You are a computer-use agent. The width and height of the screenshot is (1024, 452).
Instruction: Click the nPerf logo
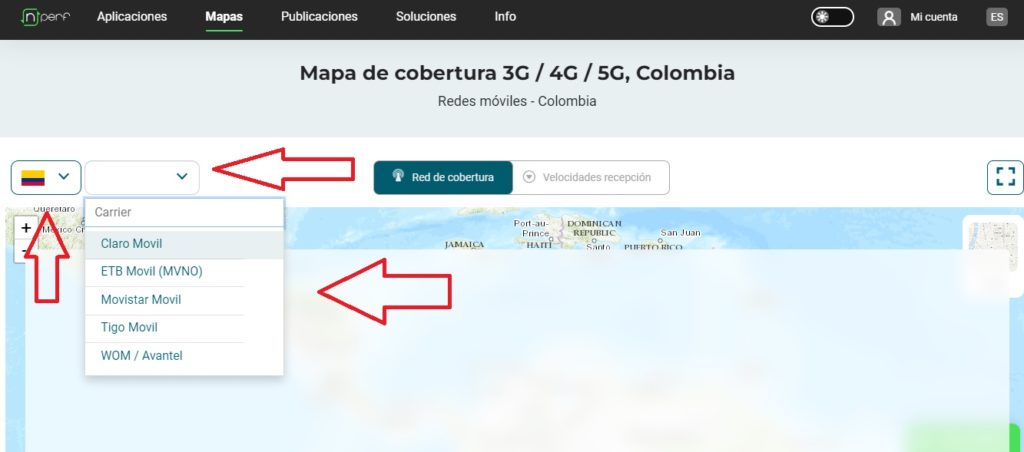[45, 17]
